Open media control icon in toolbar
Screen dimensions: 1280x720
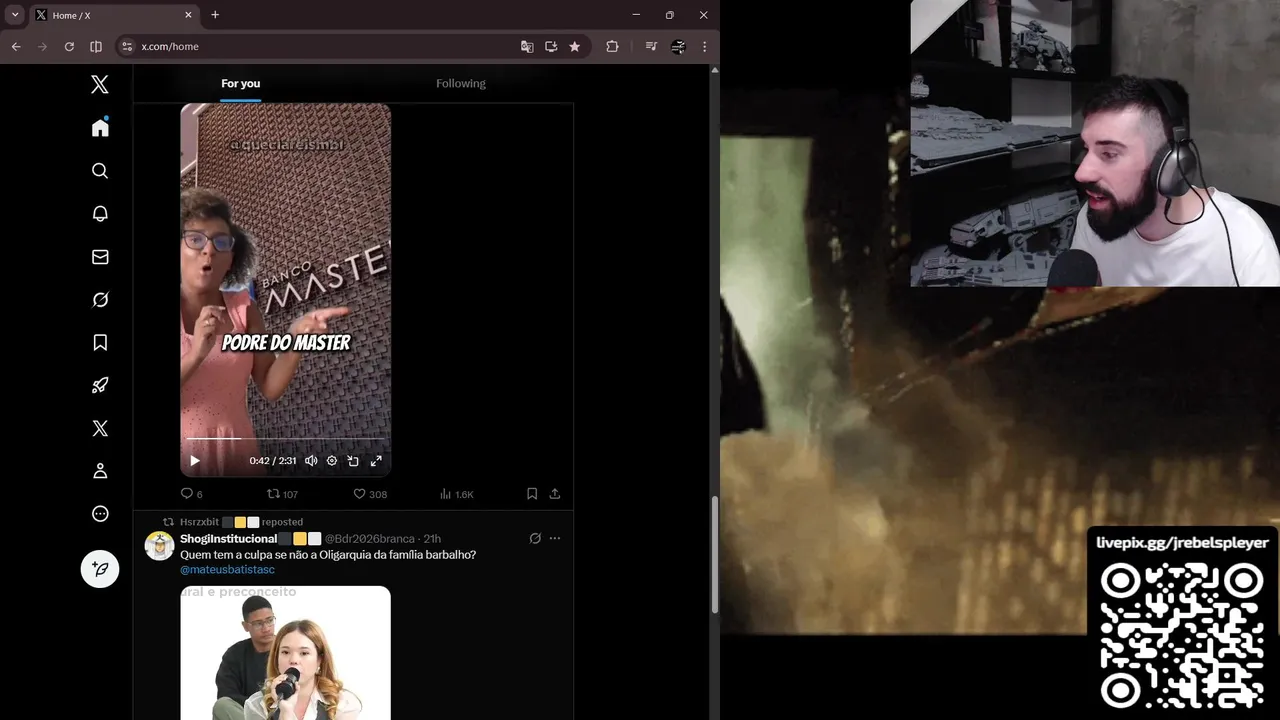click(x=651, y=46)
